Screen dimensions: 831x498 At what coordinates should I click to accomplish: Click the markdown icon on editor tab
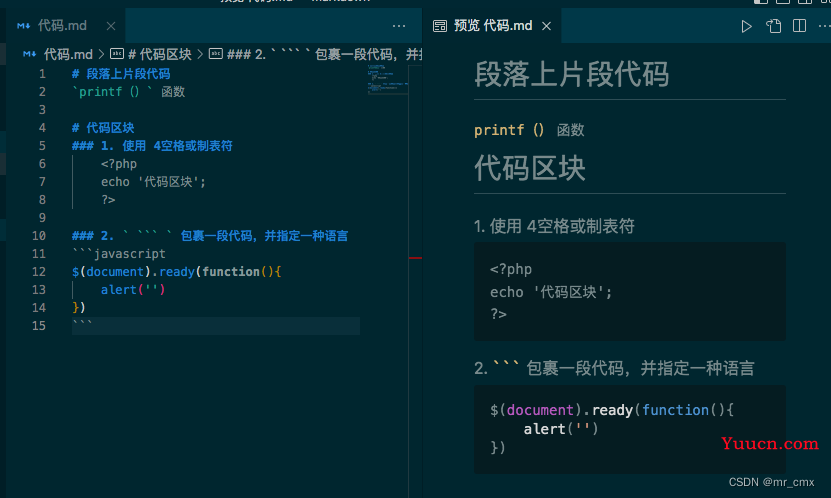tap(23, 26)
